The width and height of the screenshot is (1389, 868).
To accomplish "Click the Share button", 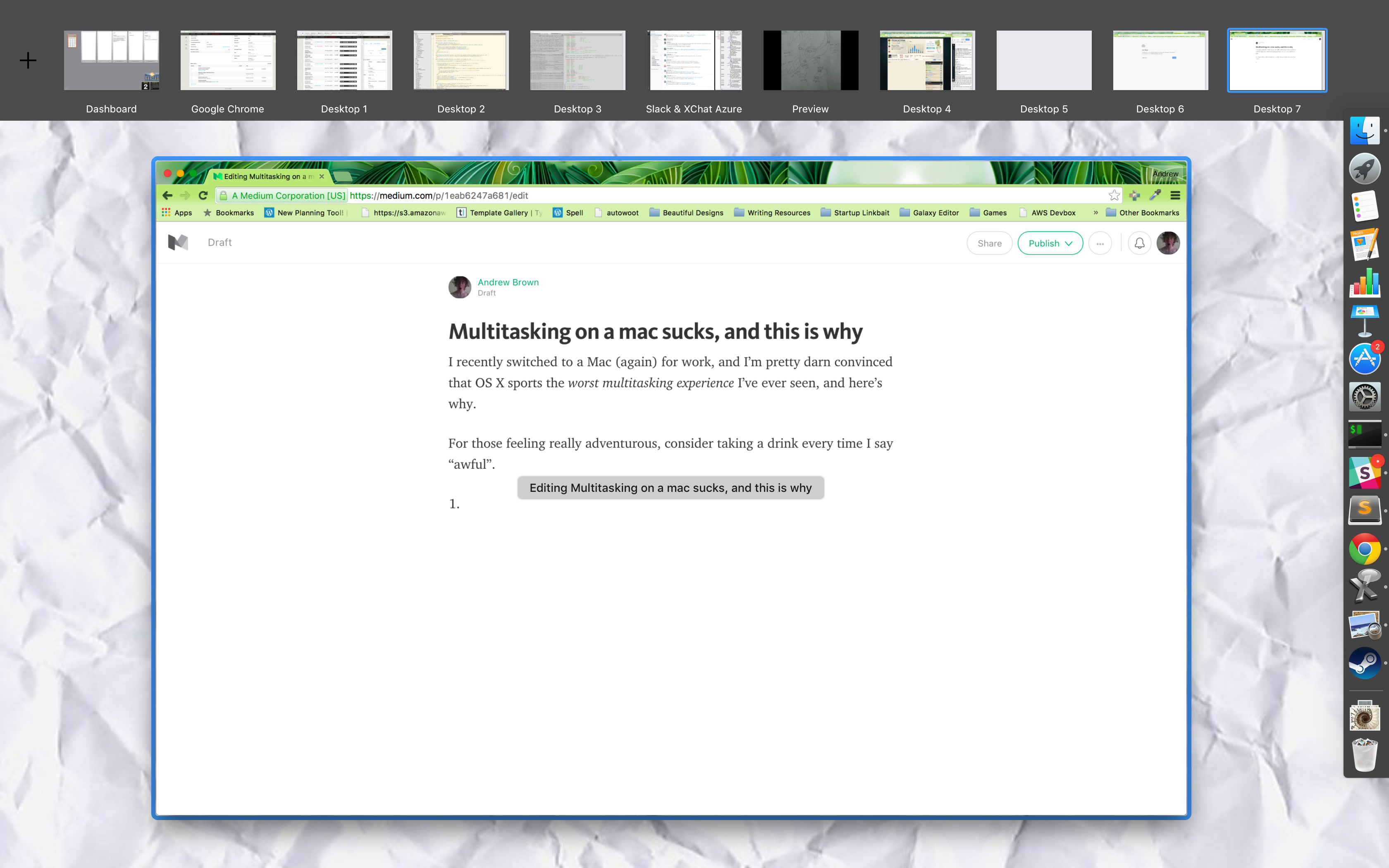I will [x=989, y=243].
